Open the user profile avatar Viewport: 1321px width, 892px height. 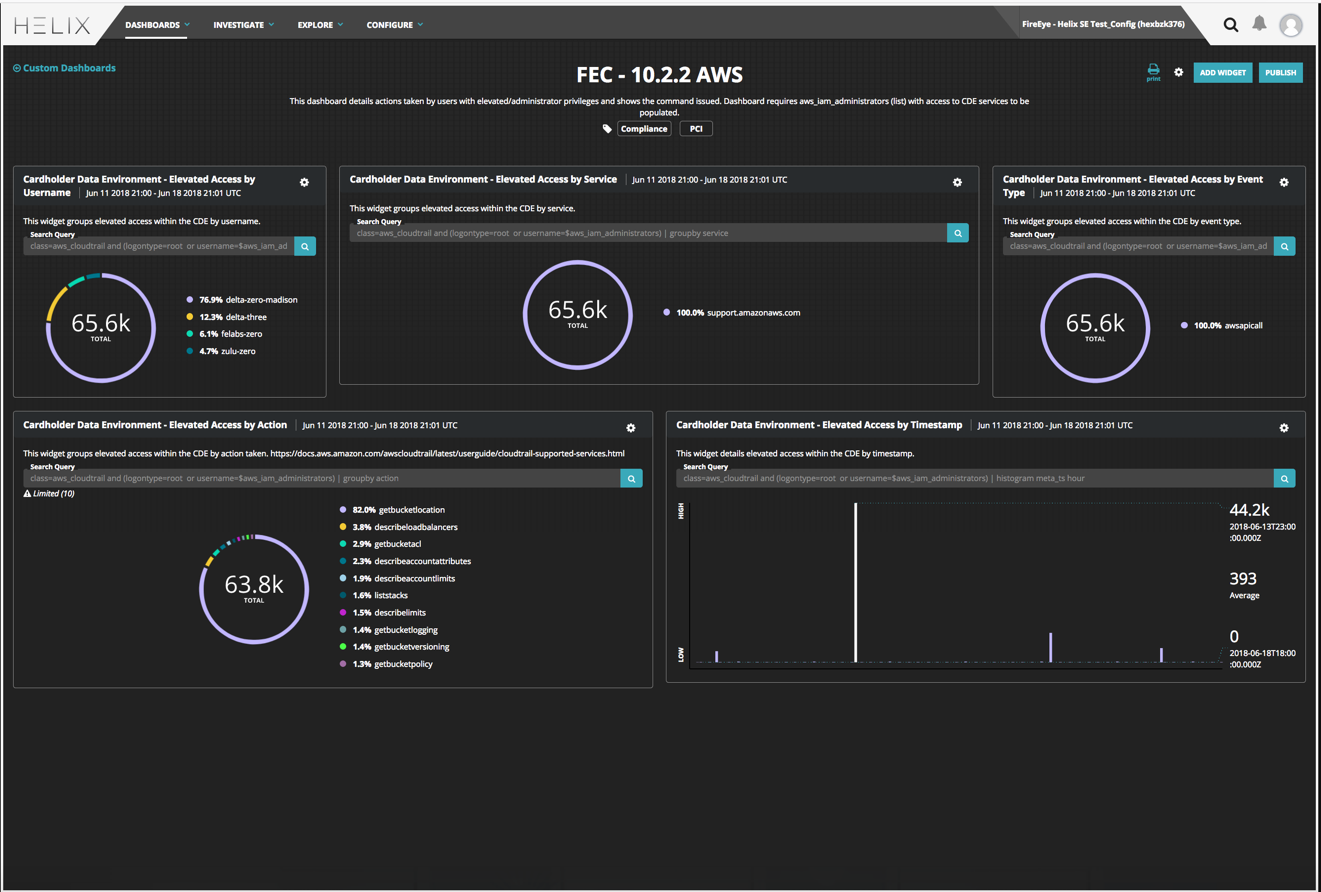(x=1291, y=25)
